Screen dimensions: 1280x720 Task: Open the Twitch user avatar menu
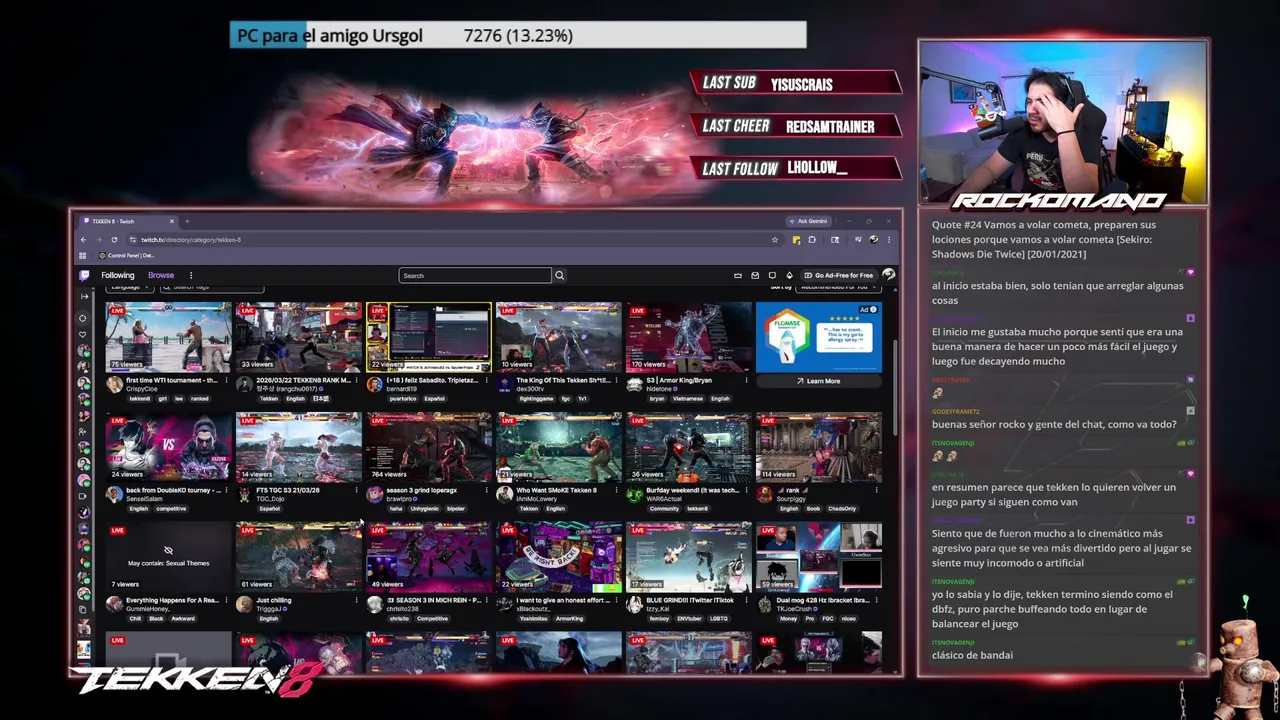[x=888, y=275]
